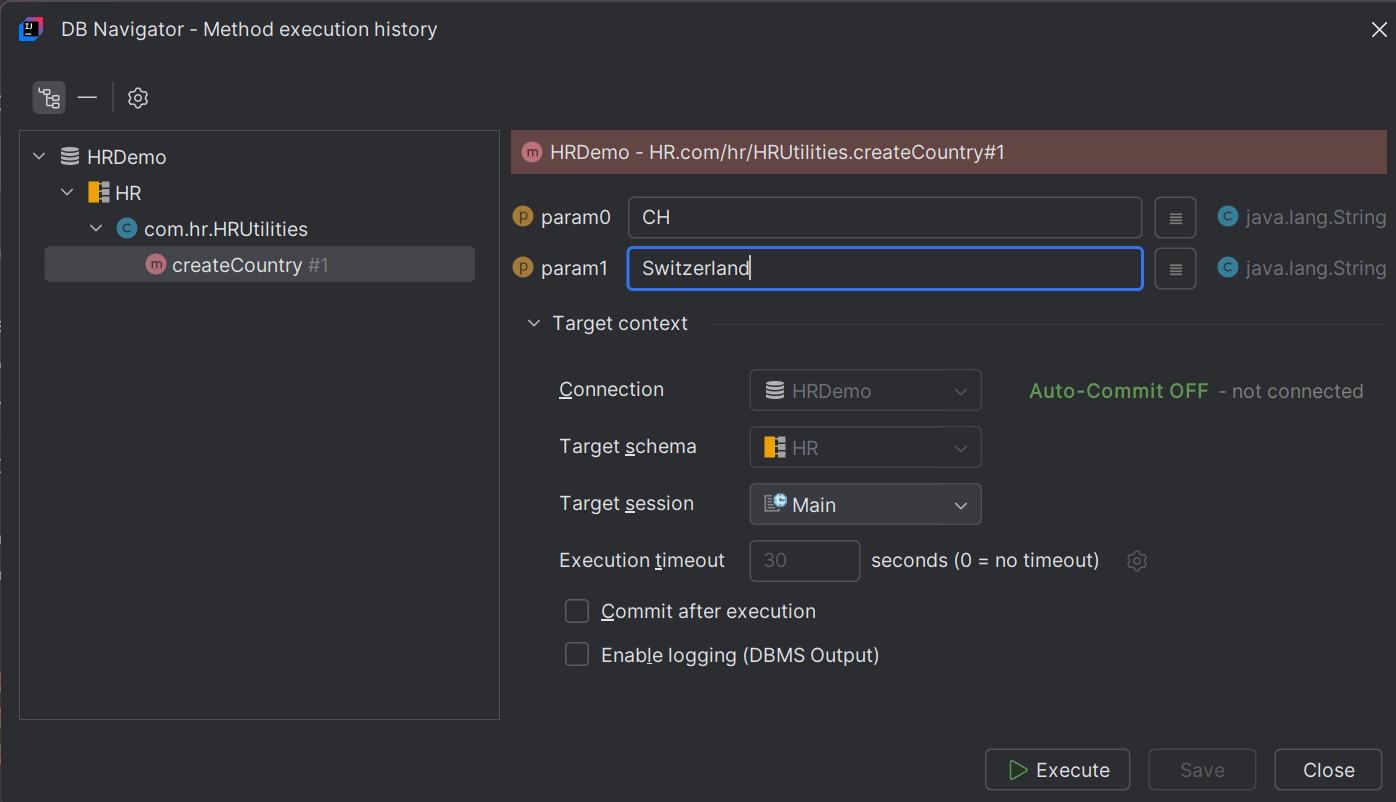Open the value editor beside the param0 field
This screenshot has width=1396, height=802.
coord(1174,217)
